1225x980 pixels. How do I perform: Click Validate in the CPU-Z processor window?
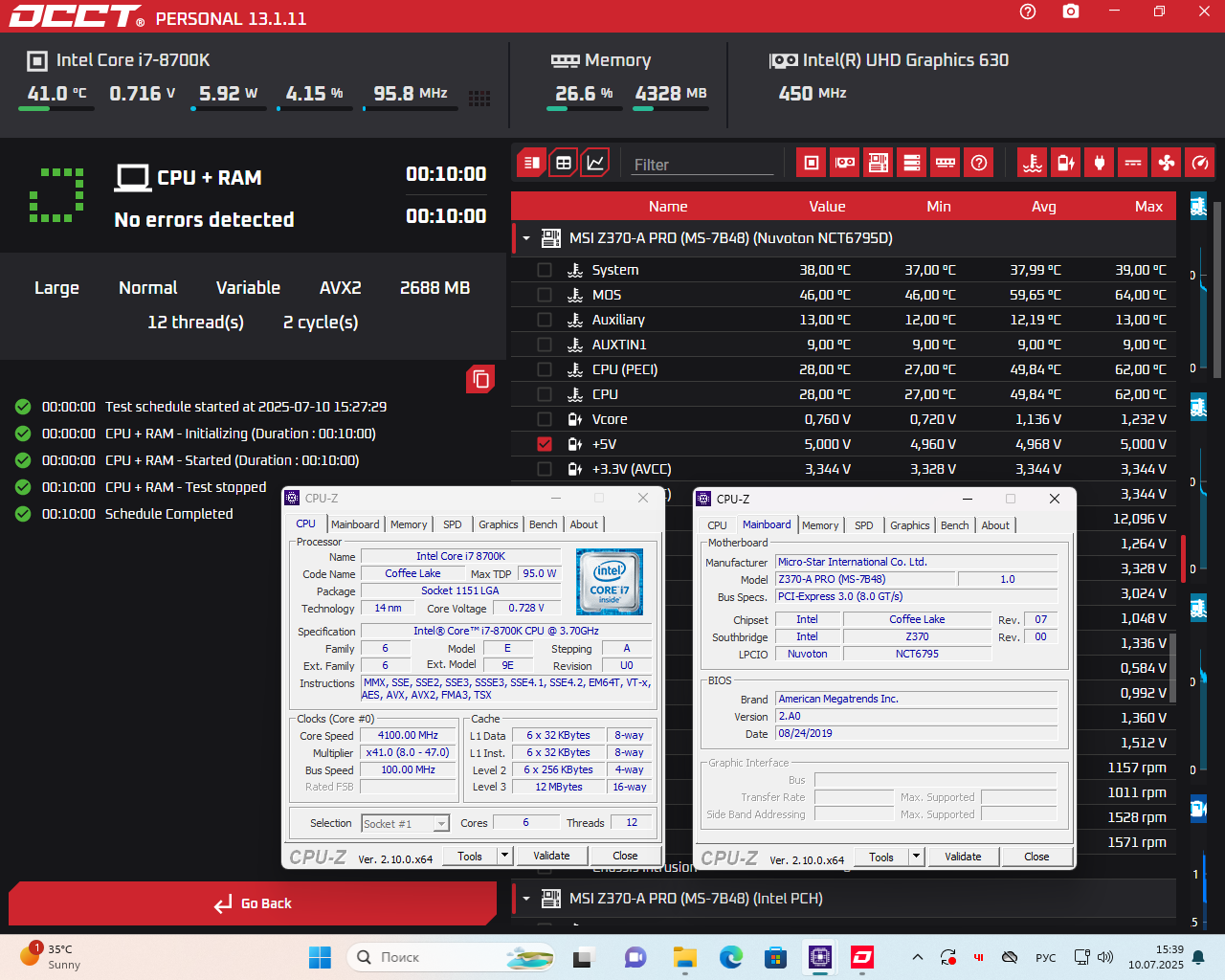point(551,856)
